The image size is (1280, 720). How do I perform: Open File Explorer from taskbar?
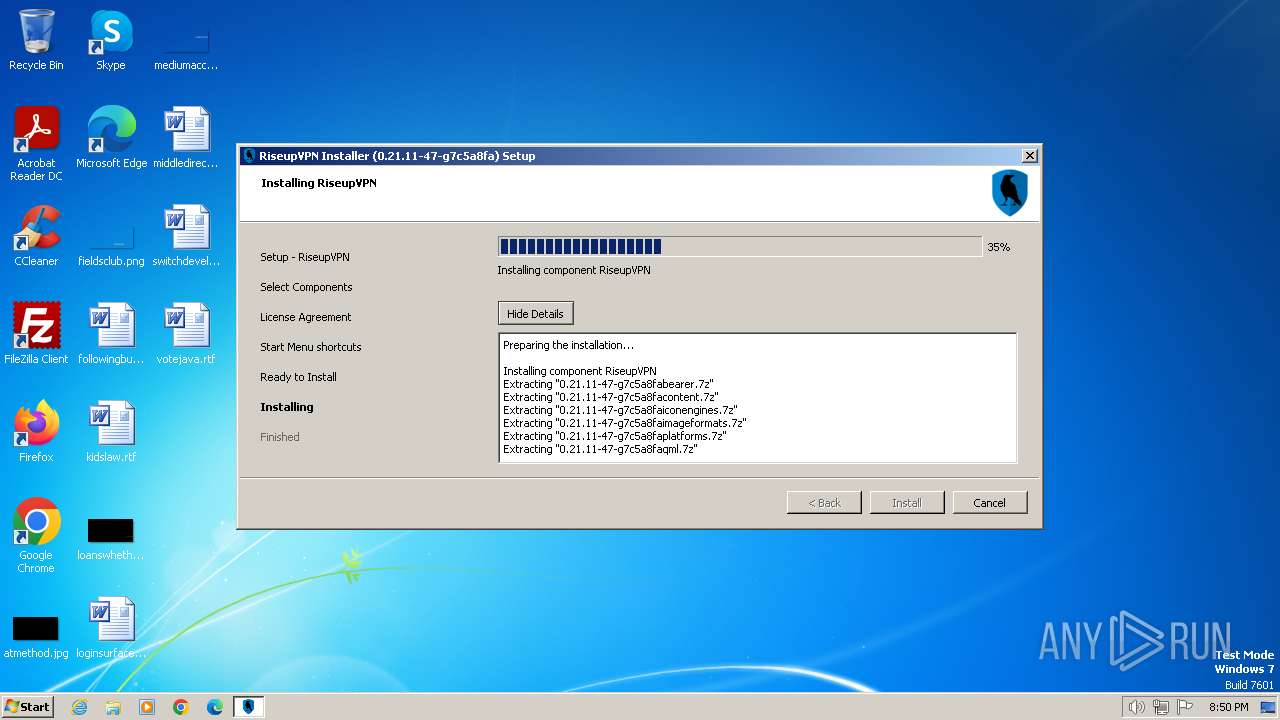click(113, 707)
